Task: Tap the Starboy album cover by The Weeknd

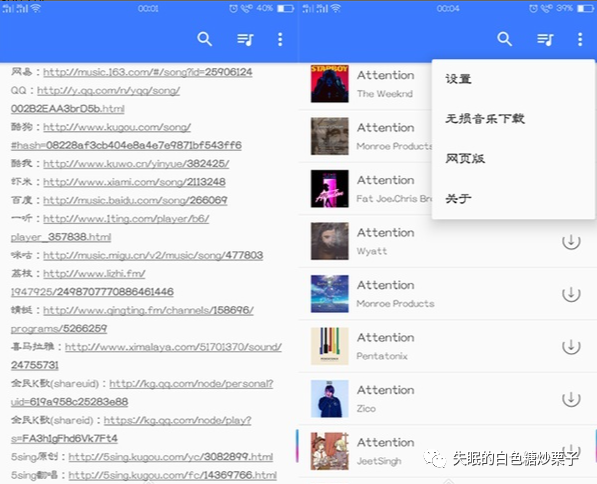Action: click(330, 84)
